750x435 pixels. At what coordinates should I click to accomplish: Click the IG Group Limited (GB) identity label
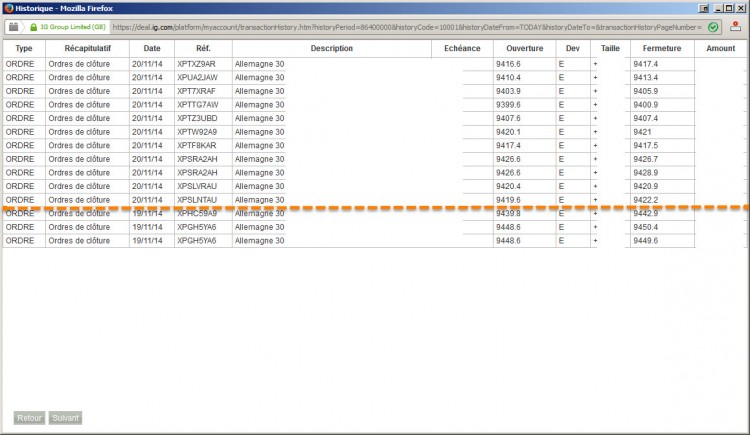point(73,27)
